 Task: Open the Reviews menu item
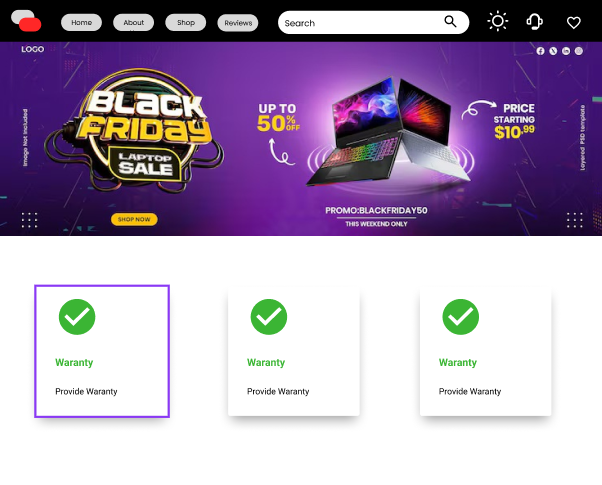click(238, 22)
